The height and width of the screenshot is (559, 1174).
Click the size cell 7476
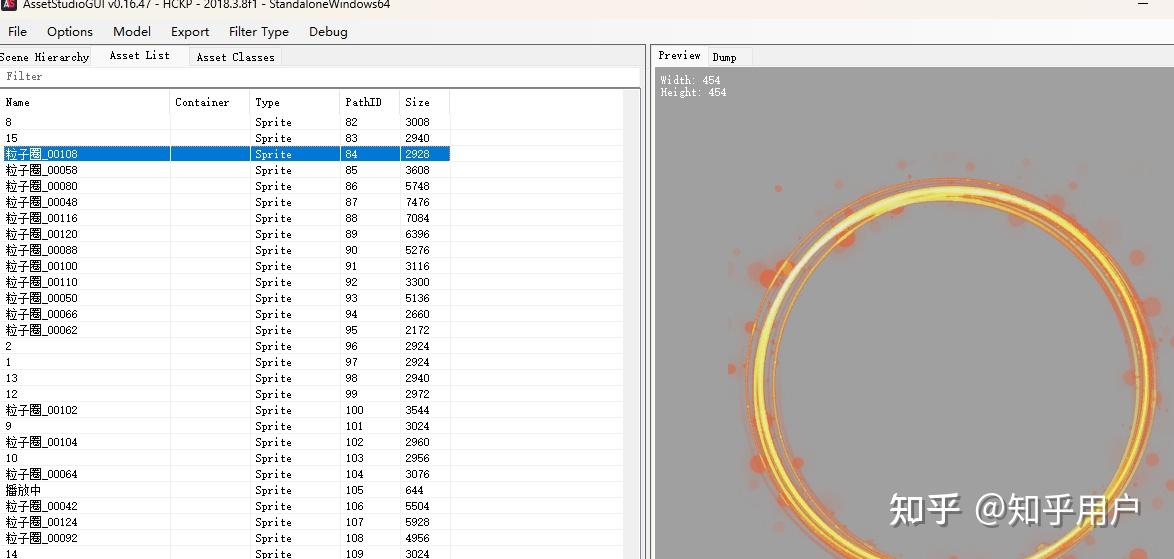pyautogui.click(x=418, y=202)
